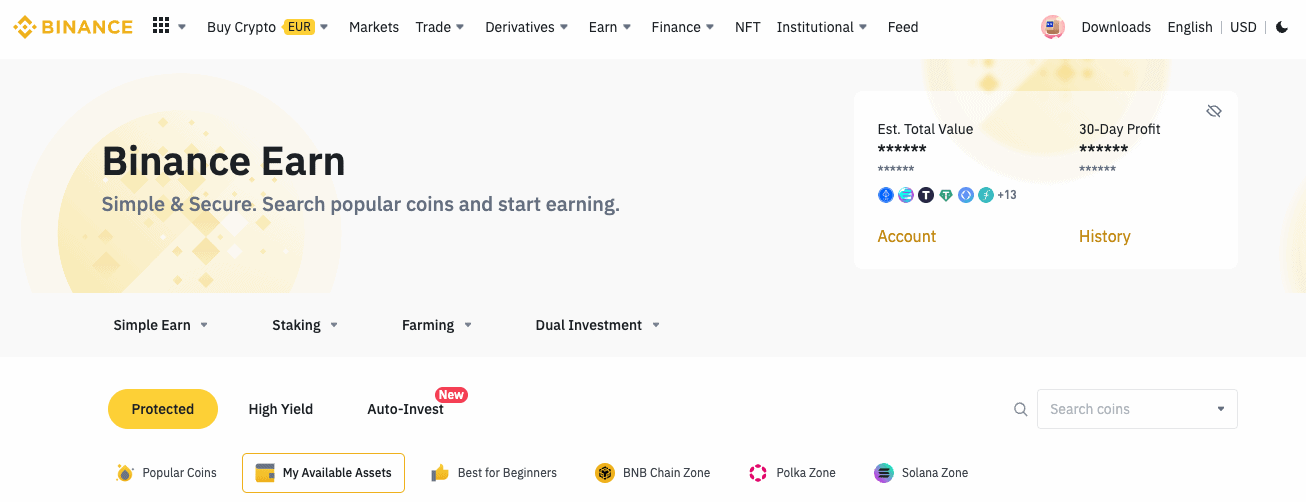Switch to the High Yield tab
This screenshot has width=1306, height=502.
point(281,409)
